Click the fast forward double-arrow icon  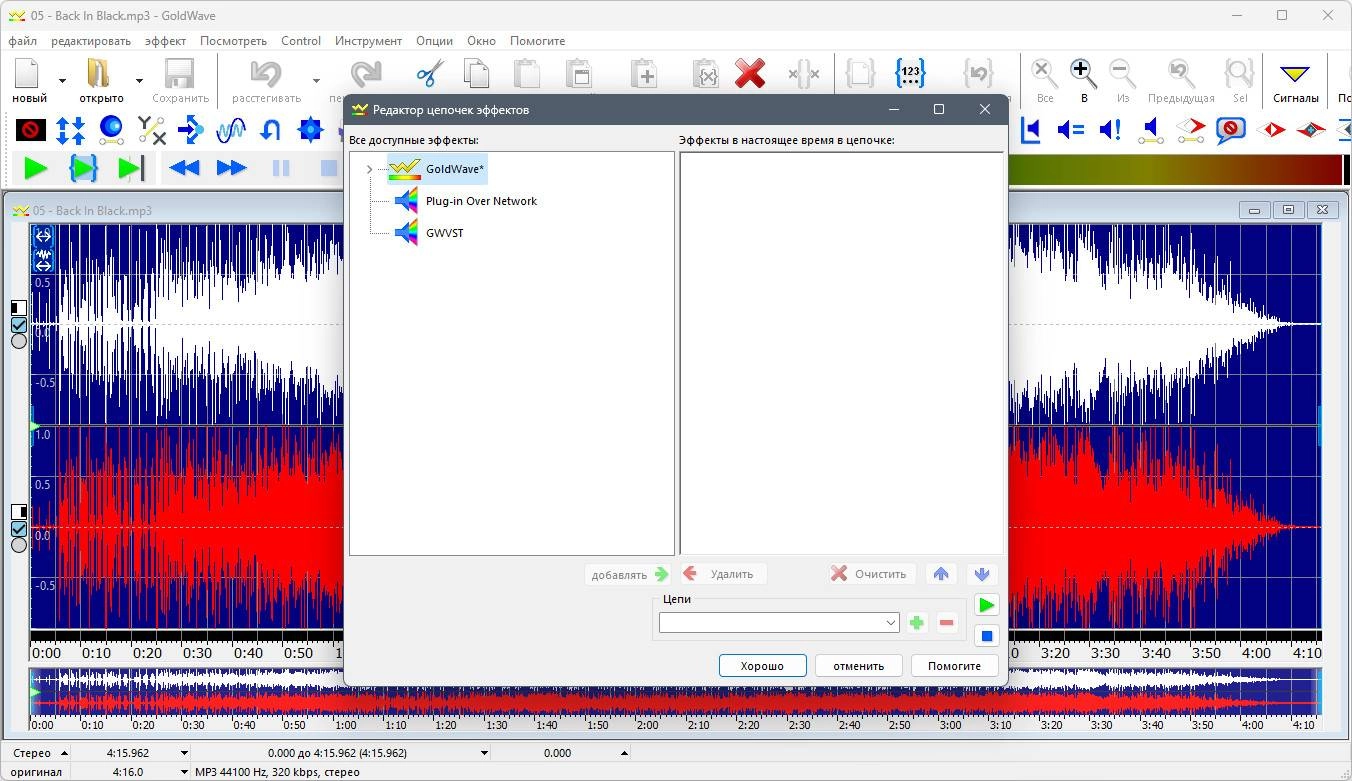pyautogui.click(x=231, y=168)
